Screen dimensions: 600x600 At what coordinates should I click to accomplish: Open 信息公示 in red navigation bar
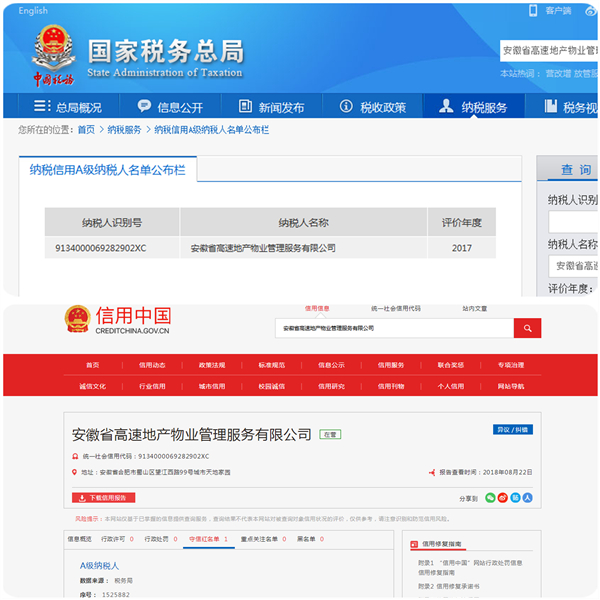coord(331,365)
